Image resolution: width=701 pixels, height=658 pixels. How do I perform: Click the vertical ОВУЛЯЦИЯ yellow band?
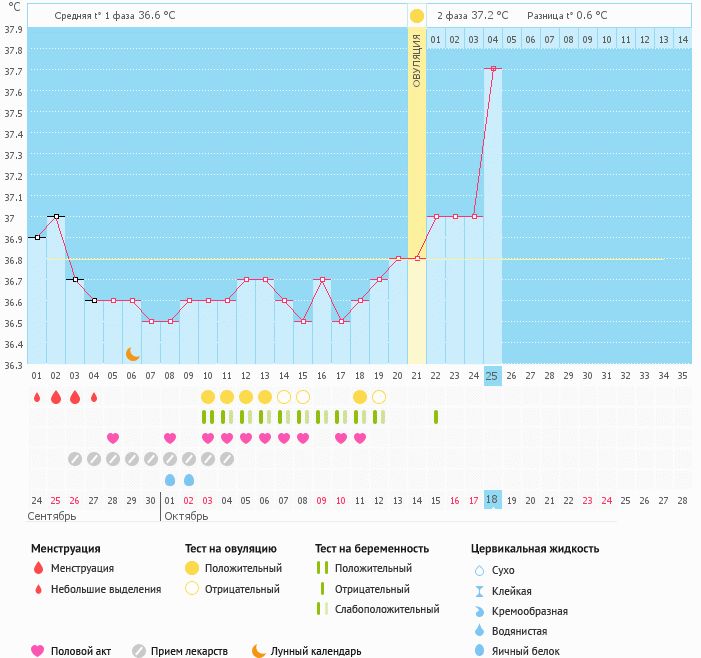click(x=417, y=195)
